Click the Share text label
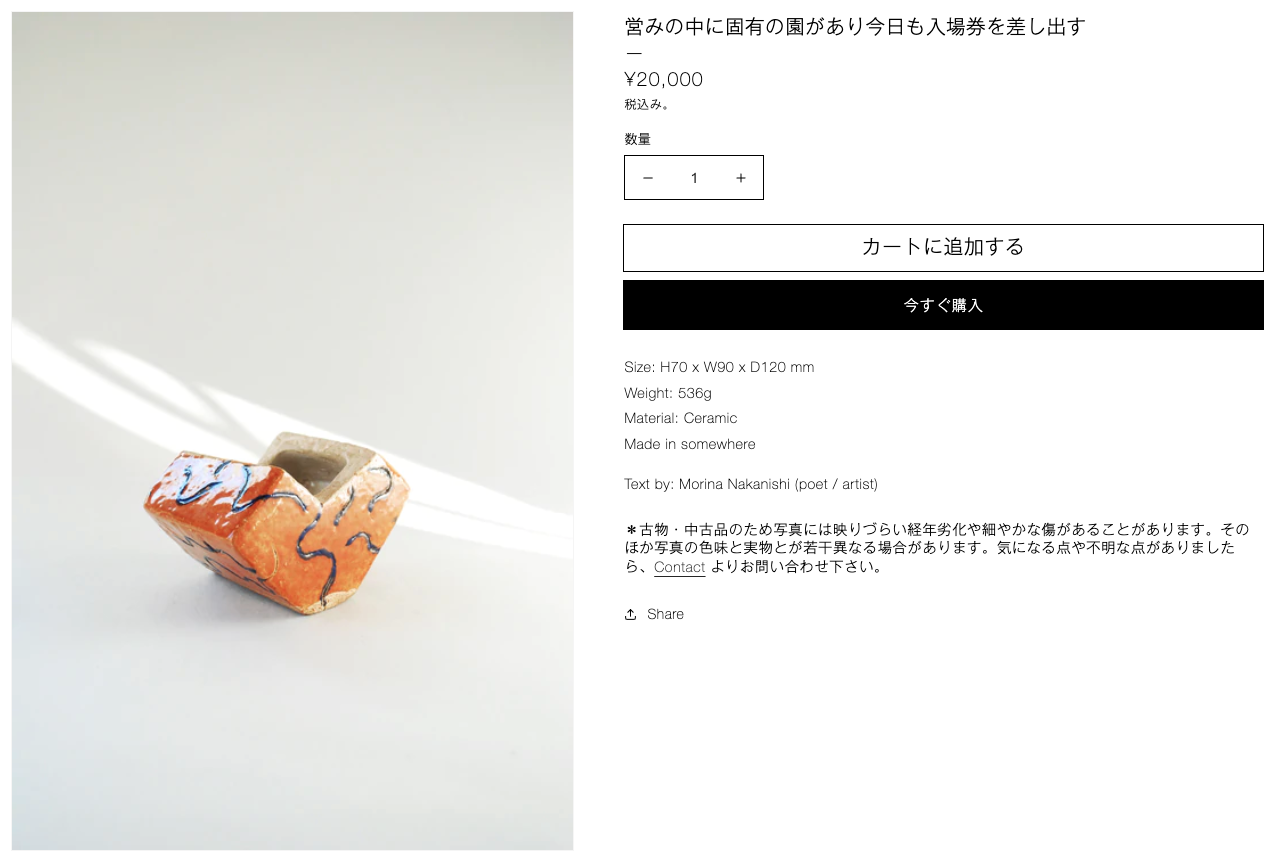This screenshot has width=1280, height=857. point(665,614)
